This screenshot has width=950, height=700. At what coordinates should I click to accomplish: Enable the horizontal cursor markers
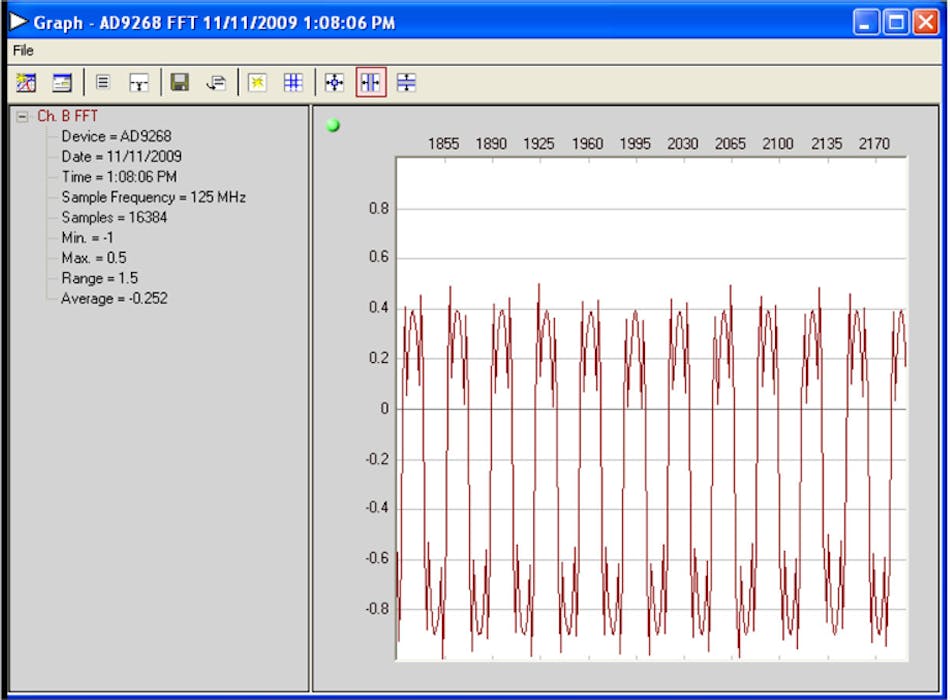coord(406,83)
